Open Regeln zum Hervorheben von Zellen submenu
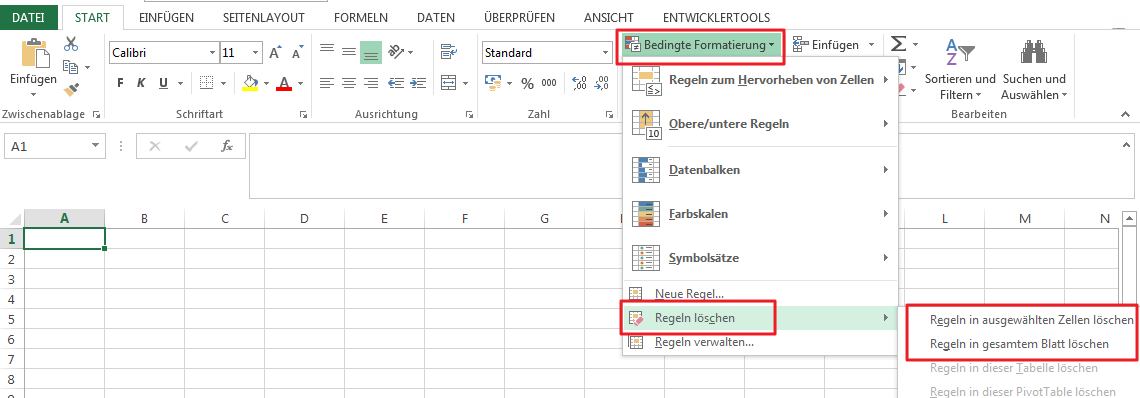The height and width of the screenshot is (398, 1140). (x=760, y=80)
